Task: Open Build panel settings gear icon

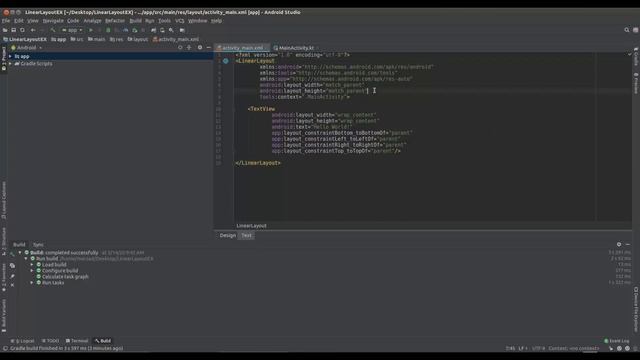Action: [619, 244]
